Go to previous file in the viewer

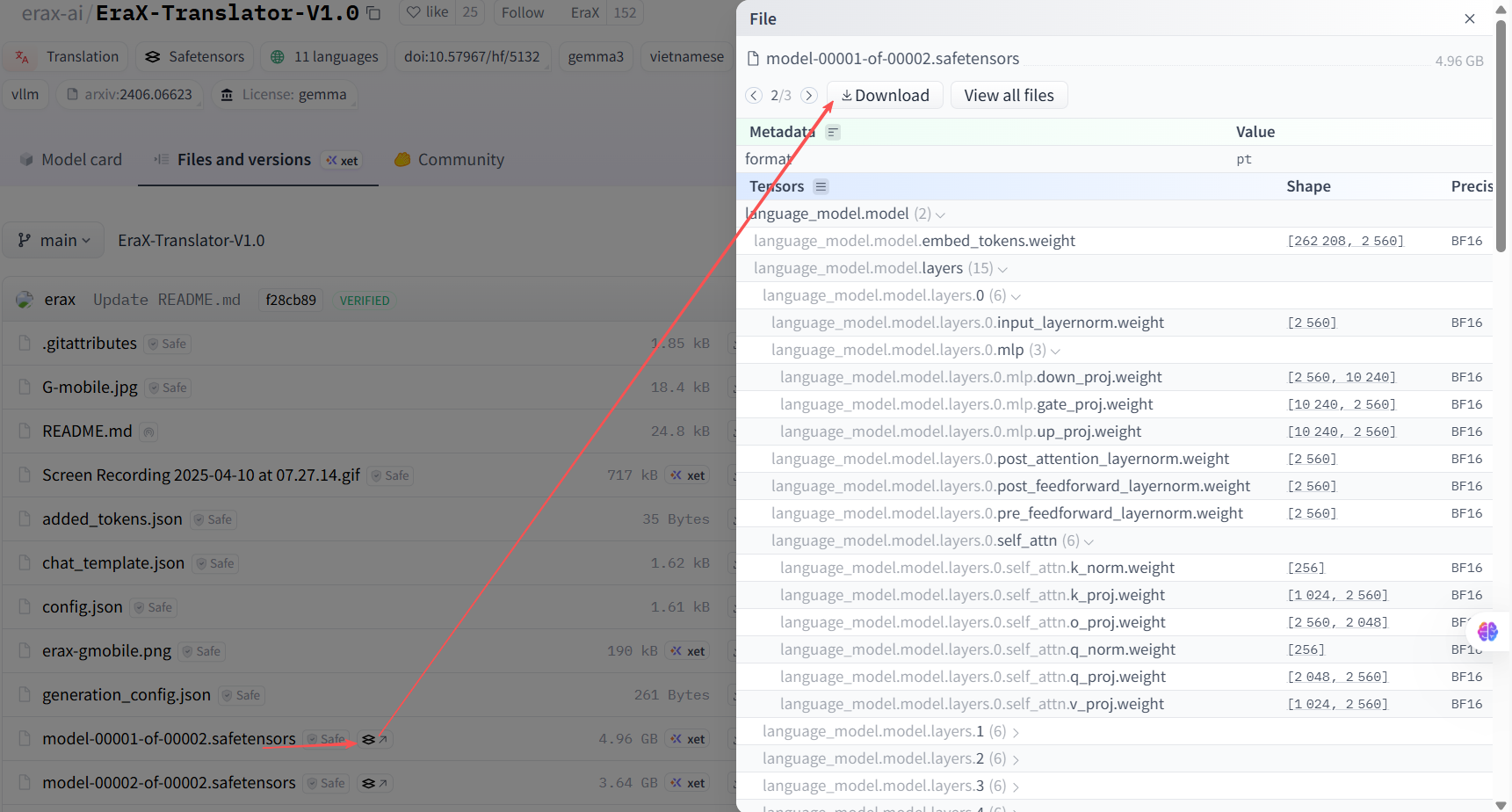[754, 95]
